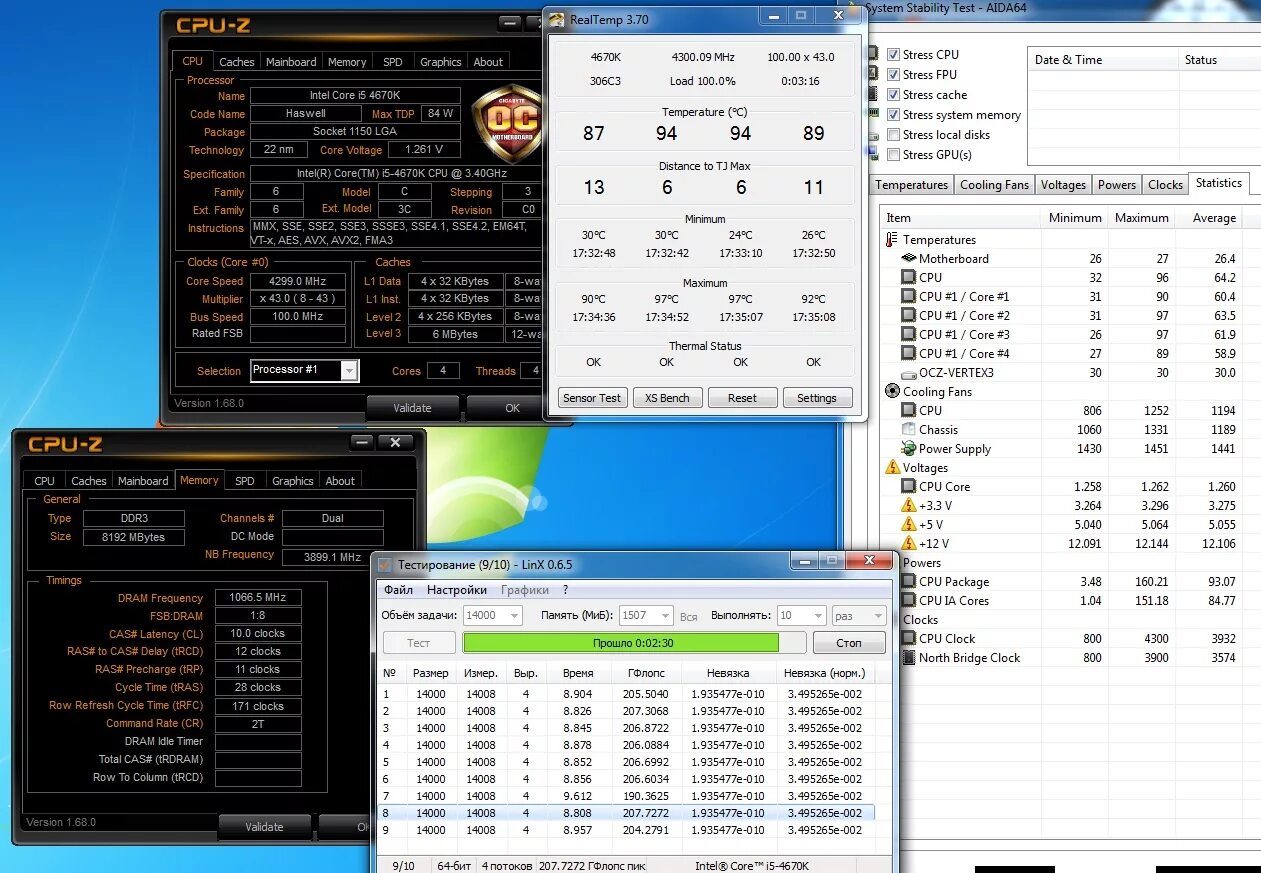1261x873 pixels.
Task: Open the ? help menu in LinX
Action: (x=565, y=590)
